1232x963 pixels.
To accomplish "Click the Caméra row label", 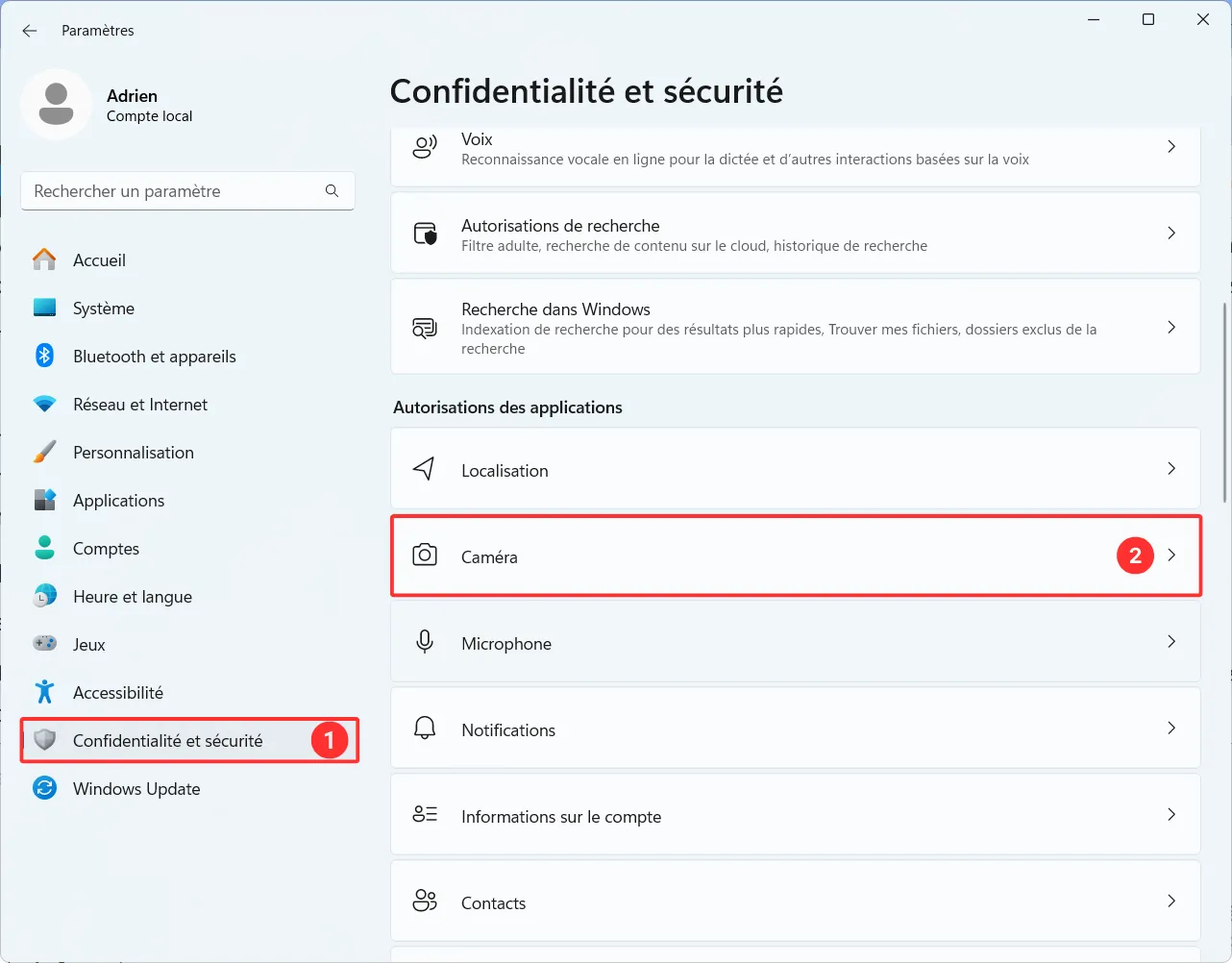I will click(x=489, y=557).
